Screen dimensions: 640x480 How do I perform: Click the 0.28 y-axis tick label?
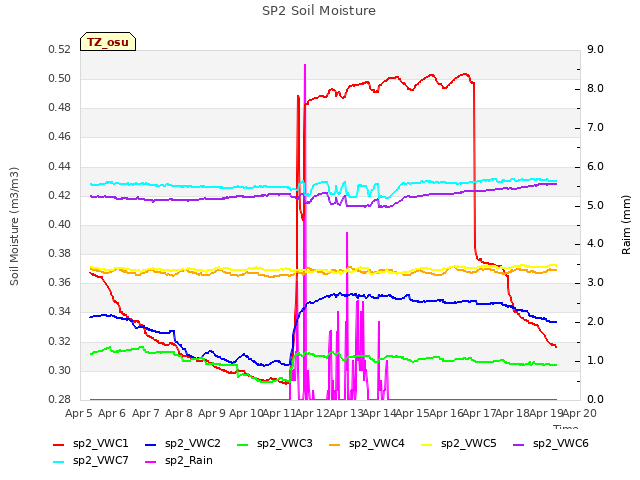click(x=60, y=399)
